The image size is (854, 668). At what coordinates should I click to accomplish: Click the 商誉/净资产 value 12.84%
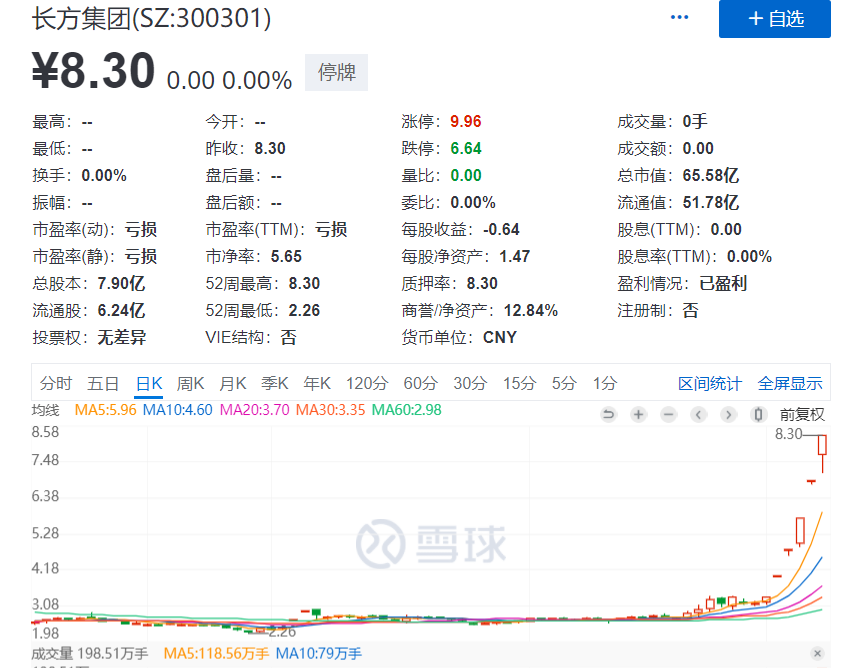point(530,311)
